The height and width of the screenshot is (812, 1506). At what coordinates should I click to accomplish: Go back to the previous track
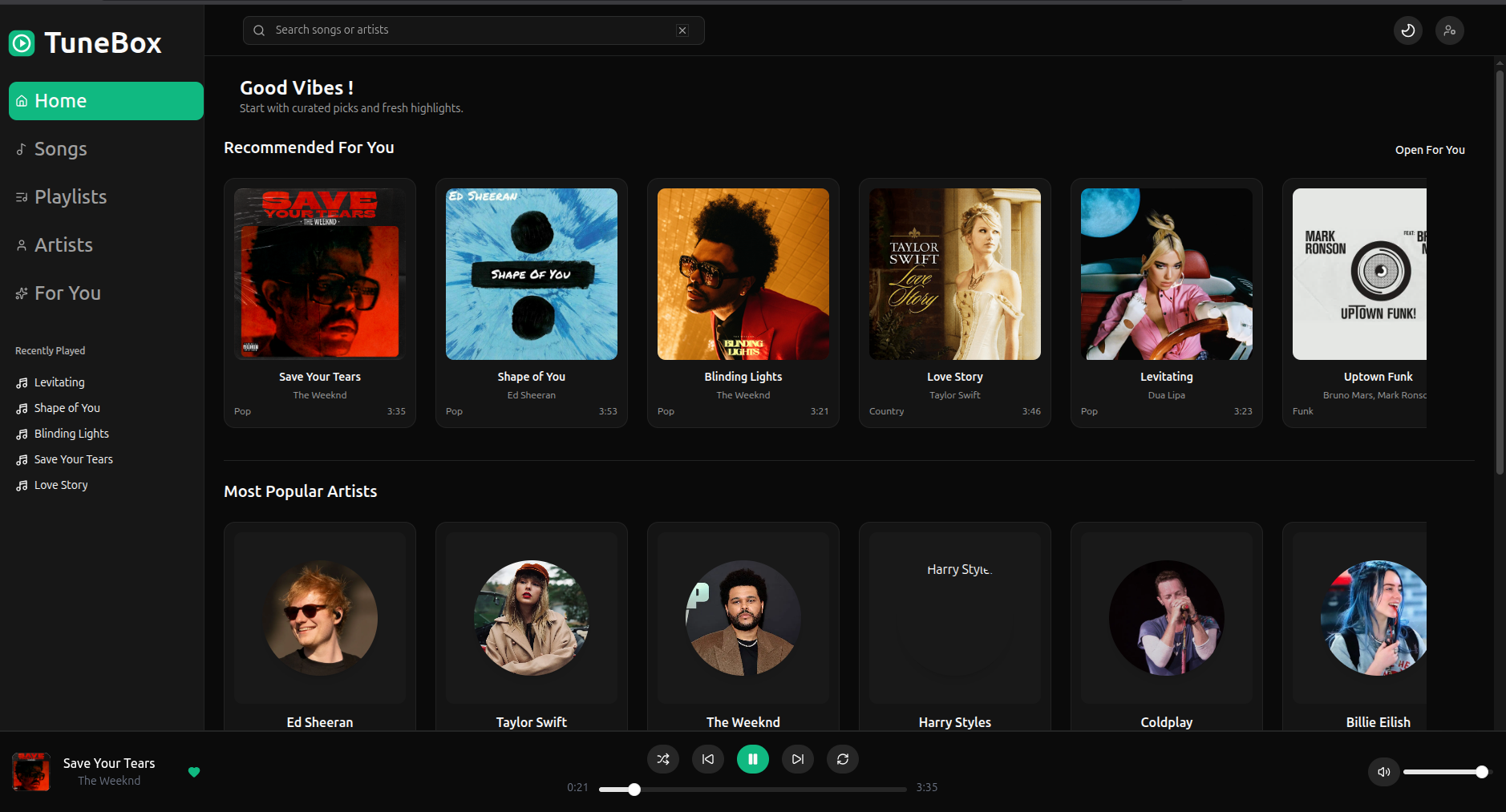pyautogui.click(x=707, y=758)
